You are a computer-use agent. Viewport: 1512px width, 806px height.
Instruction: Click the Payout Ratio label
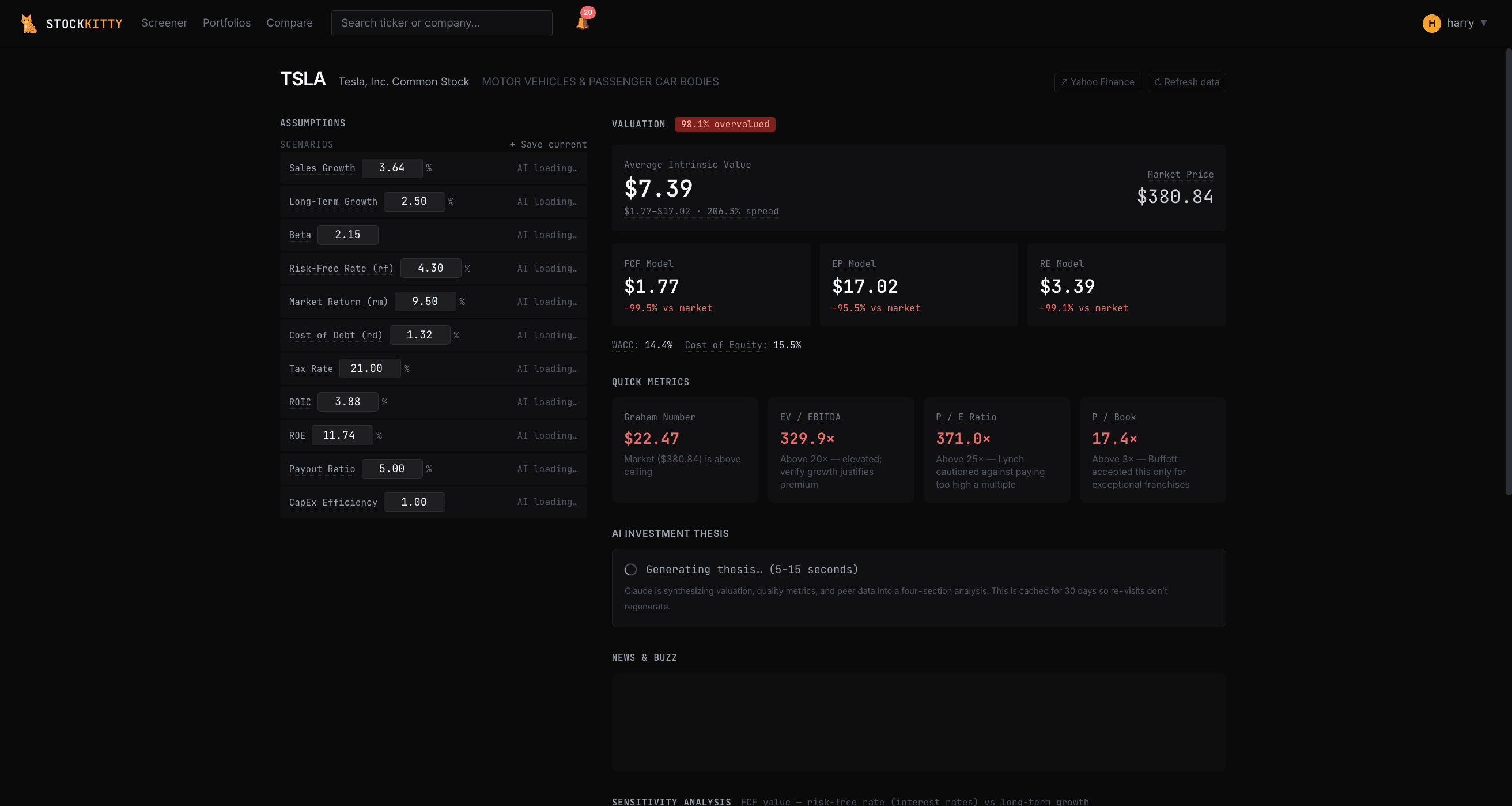pyautogui.click(x=322, y=469)
